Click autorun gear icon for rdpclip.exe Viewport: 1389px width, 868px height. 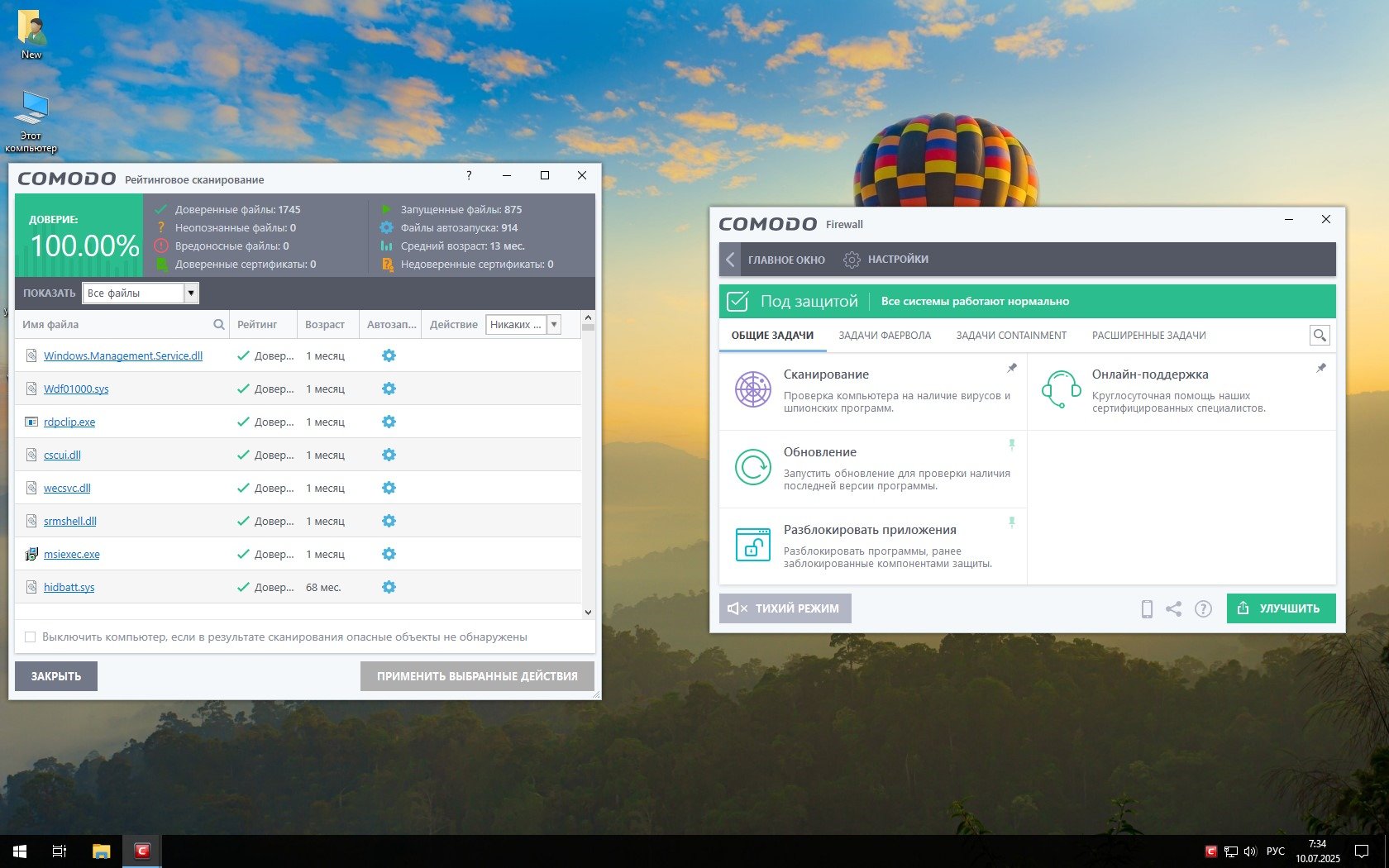coord(389,422)
